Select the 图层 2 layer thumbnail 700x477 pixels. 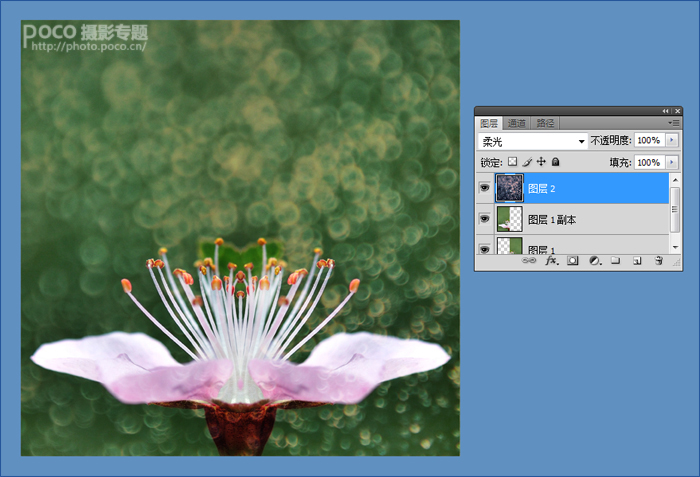point(509,188)
